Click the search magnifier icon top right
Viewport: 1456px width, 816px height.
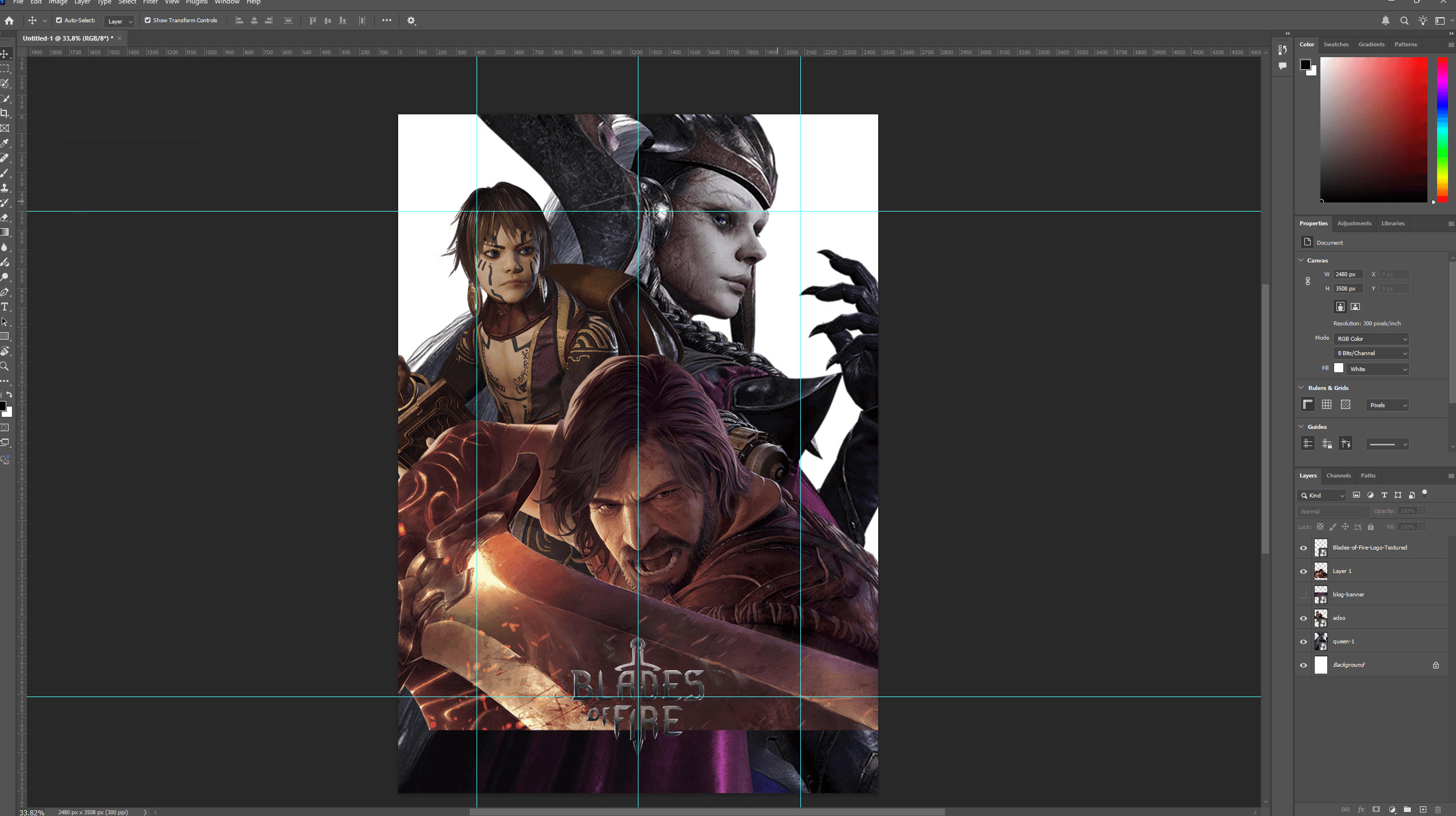click(1404, 21)
